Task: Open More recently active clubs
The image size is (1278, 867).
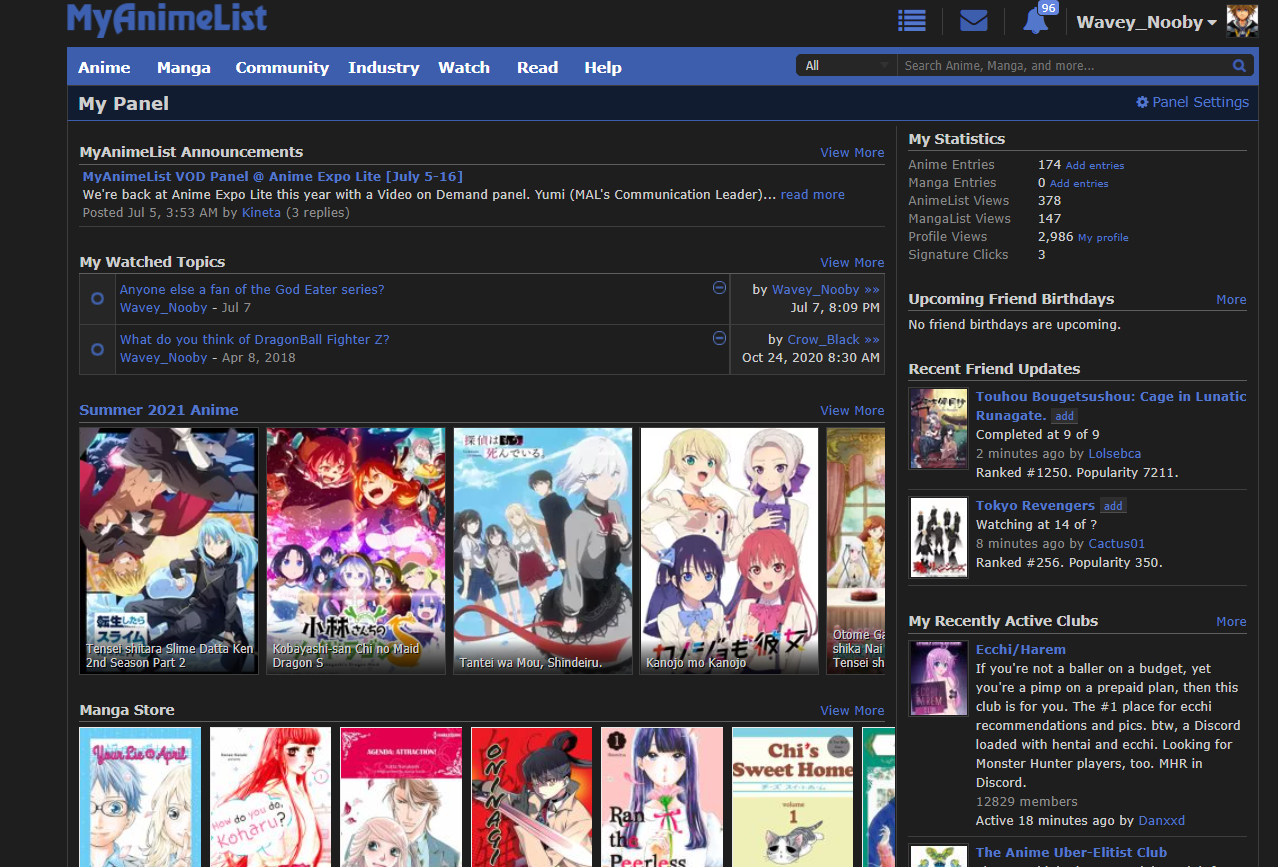Action: pos(1231,622)
